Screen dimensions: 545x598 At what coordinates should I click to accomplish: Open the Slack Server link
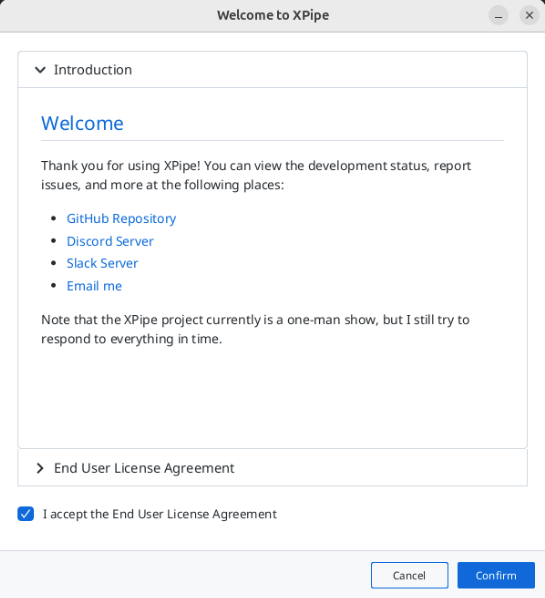coord(102,263)
